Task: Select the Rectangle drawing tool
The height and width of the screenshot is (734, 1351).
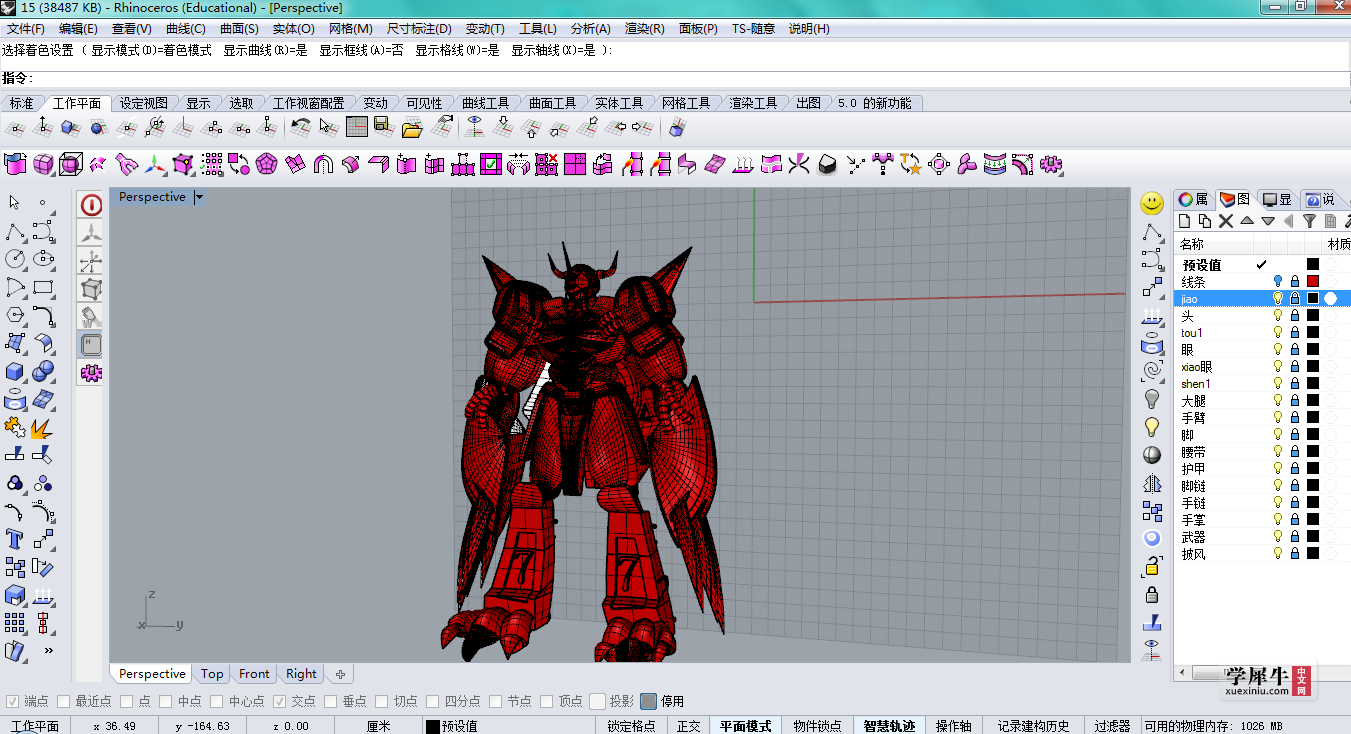Action: click(x=43, y=287)
